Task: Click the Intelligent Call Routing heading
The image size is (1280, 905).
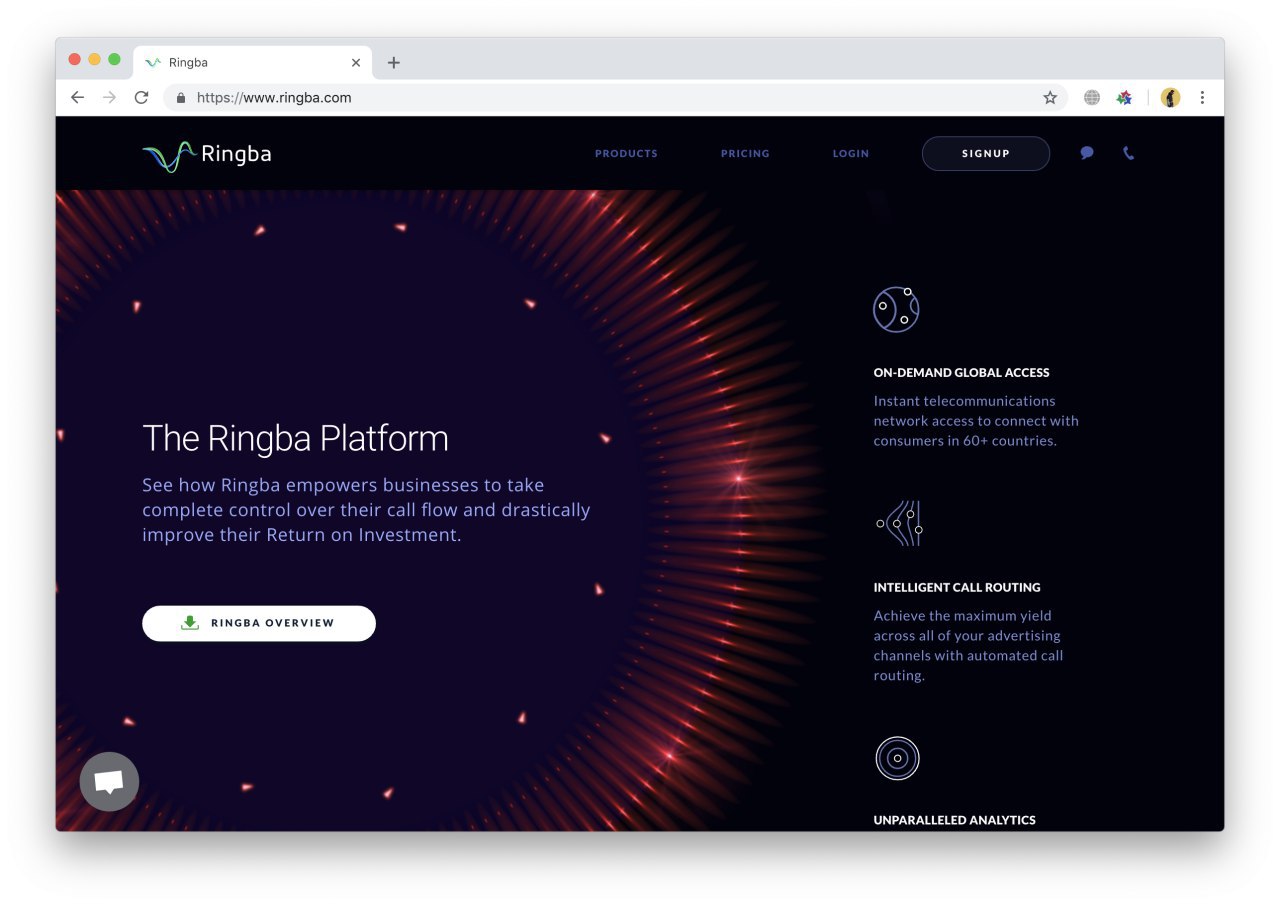Action: [x=957, y=588]
